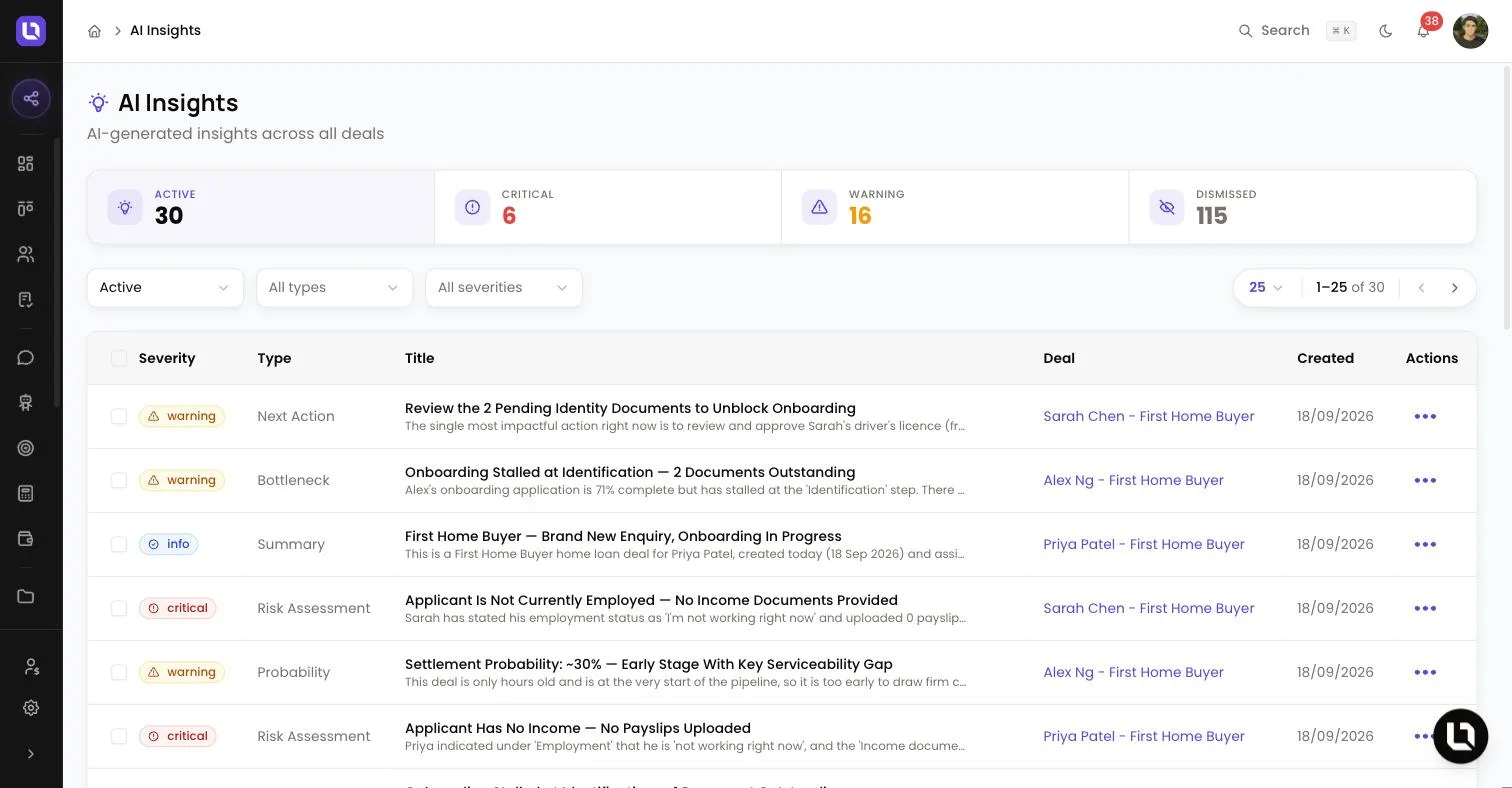Select the Warning 16 stat card

point(955,207)
